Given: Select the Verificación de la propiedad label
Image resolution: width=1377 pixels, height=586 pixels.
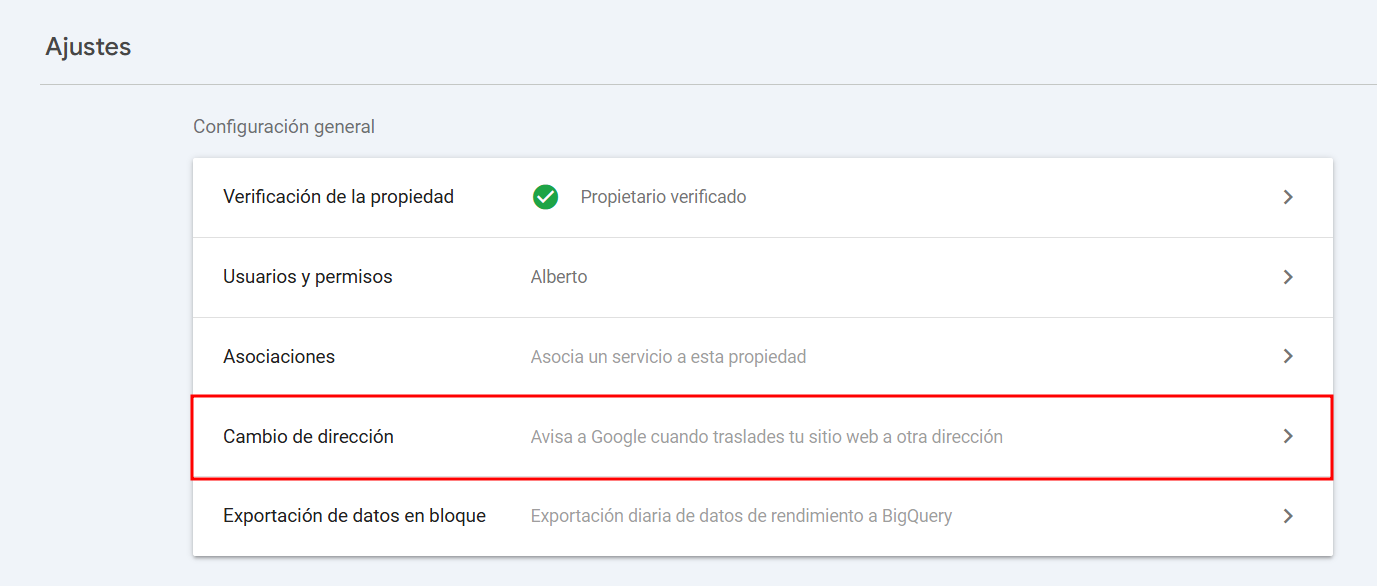Looking at the screenshot, I should click(338, 197).
